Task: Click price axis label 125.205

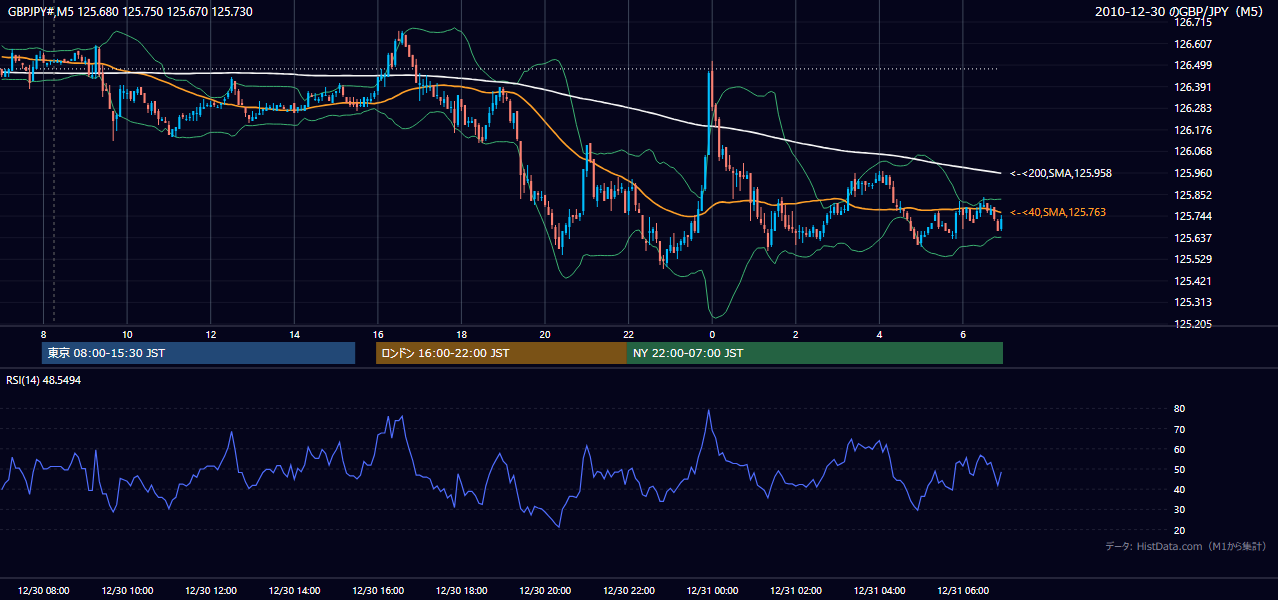Action: pyautogui.click(x=1193, y=324)
